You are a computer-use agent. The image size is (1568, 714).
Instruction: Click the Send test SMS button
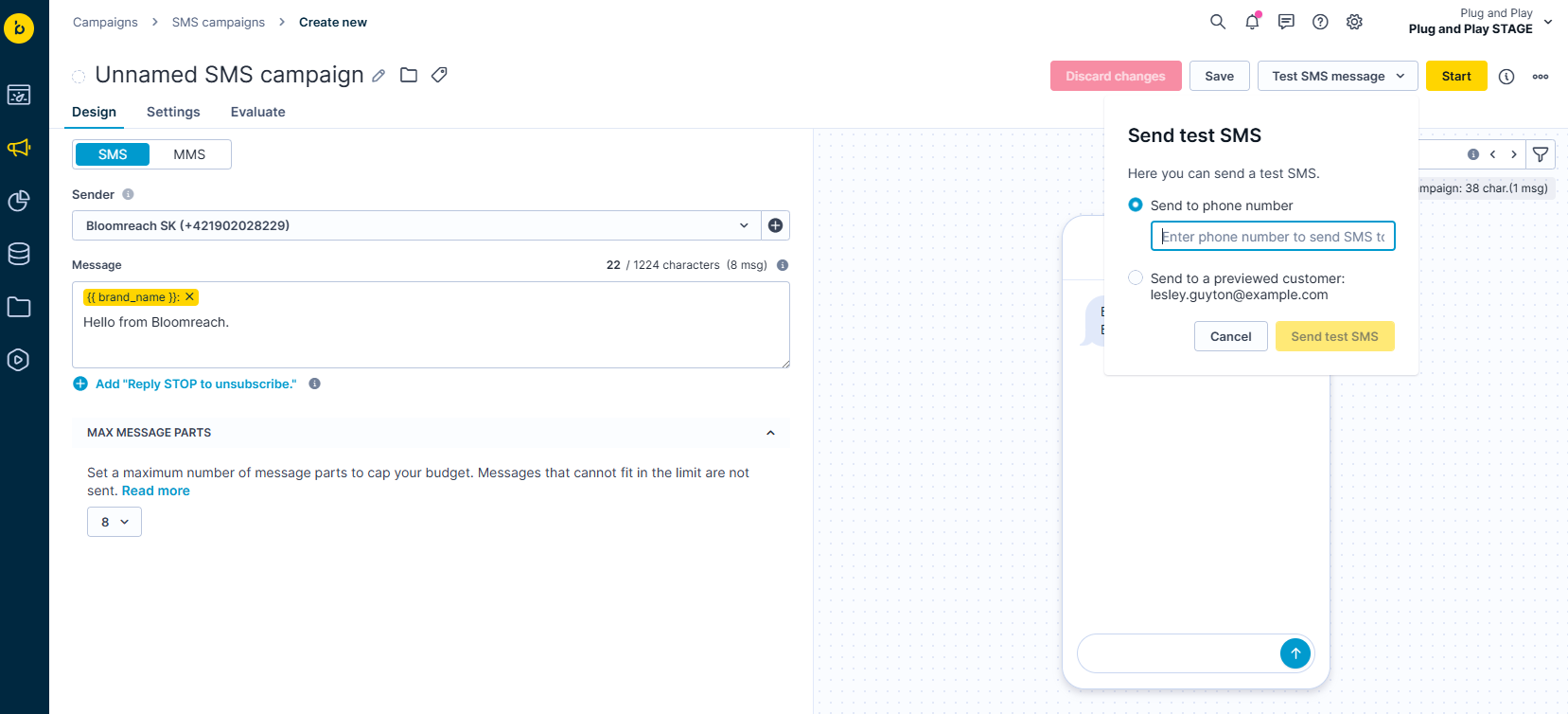pyautogui.click(x=1335, y=336)
